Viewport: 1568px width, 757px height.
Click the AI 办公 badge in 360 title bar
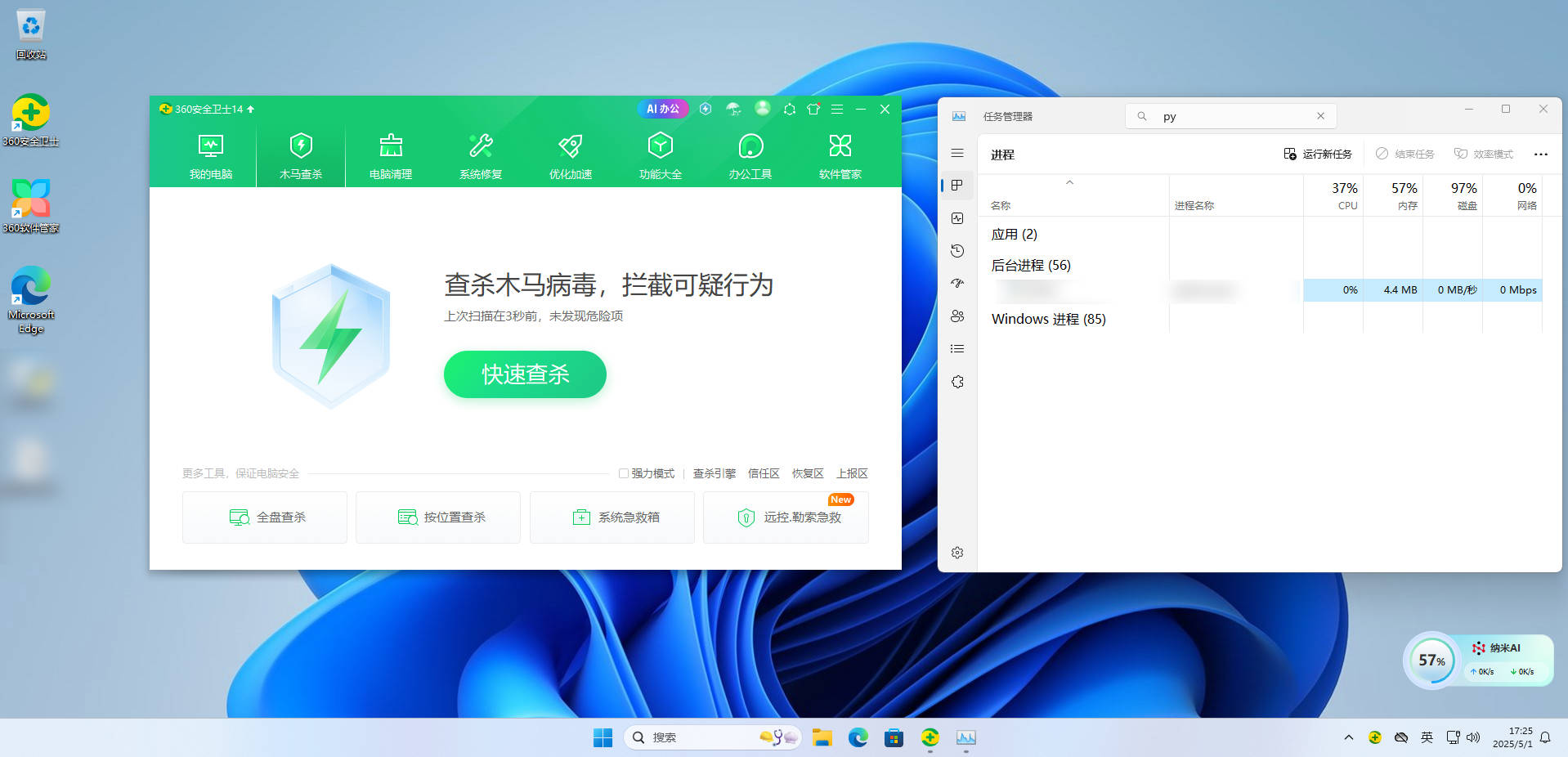663,109
